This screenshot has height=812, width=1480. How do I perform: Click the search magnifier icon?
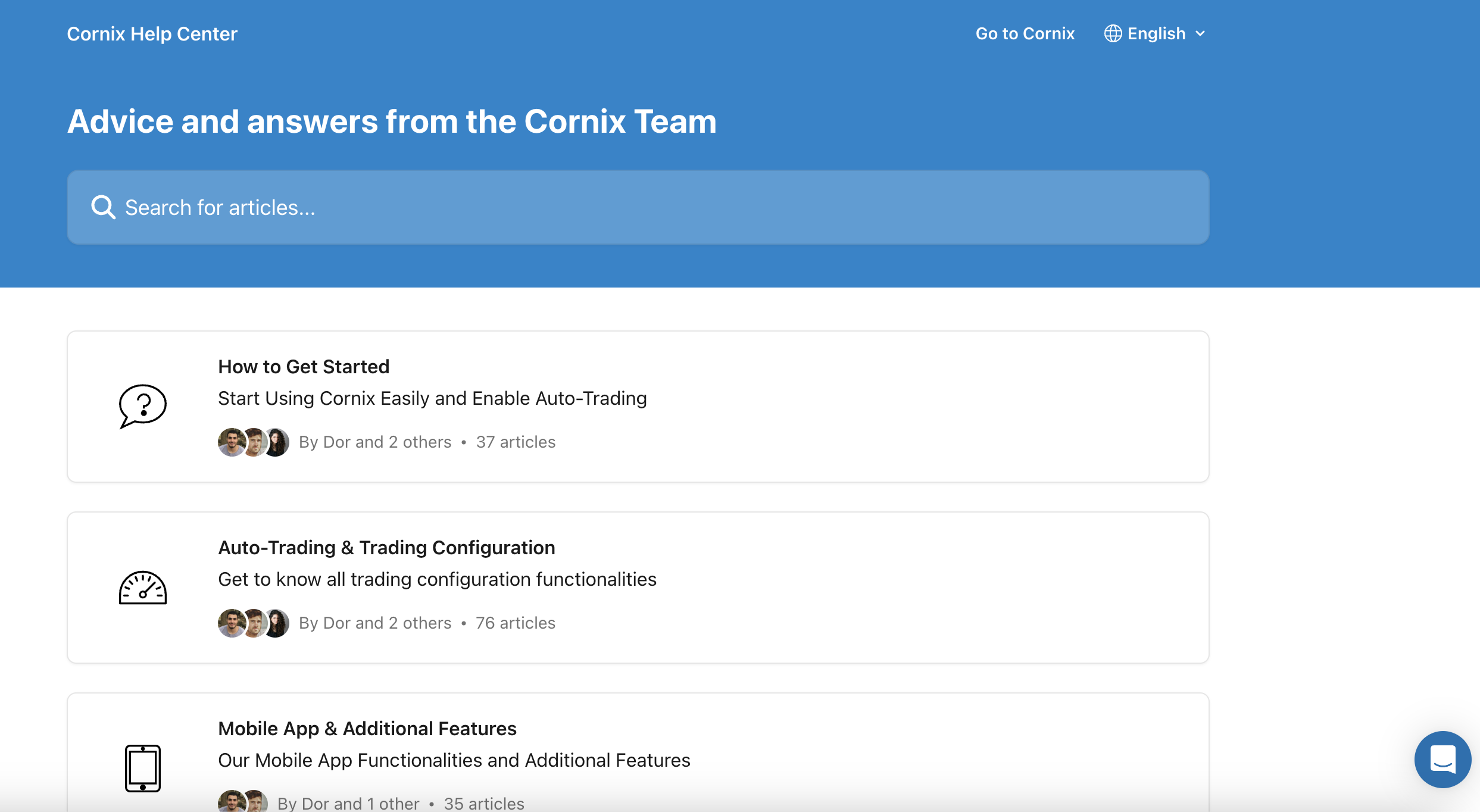(x=103, y=207)
